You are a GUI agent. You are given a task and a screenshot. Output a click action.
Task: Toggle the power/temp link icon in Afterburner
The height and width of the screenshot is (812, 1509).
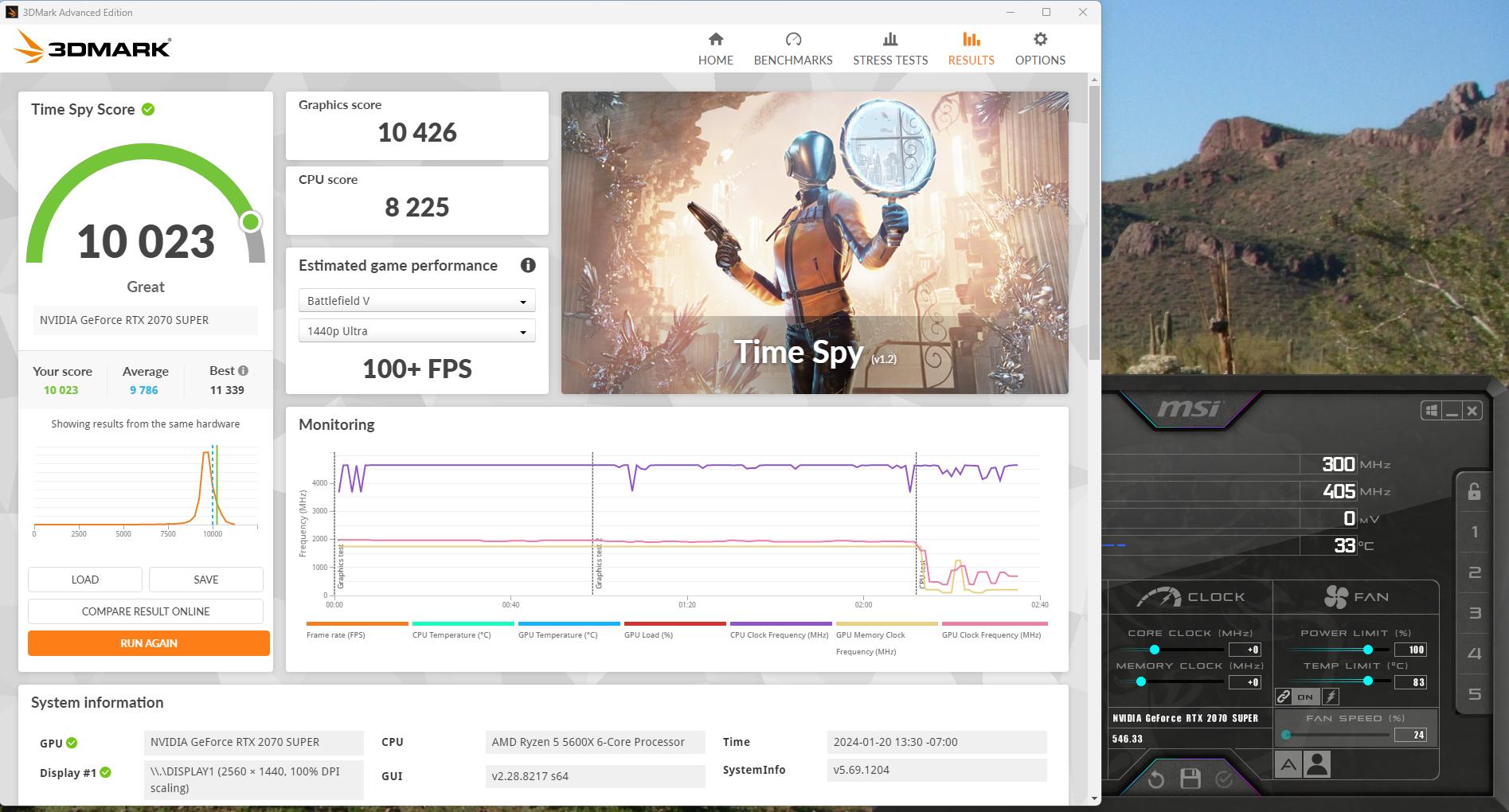coord(1284,697)
